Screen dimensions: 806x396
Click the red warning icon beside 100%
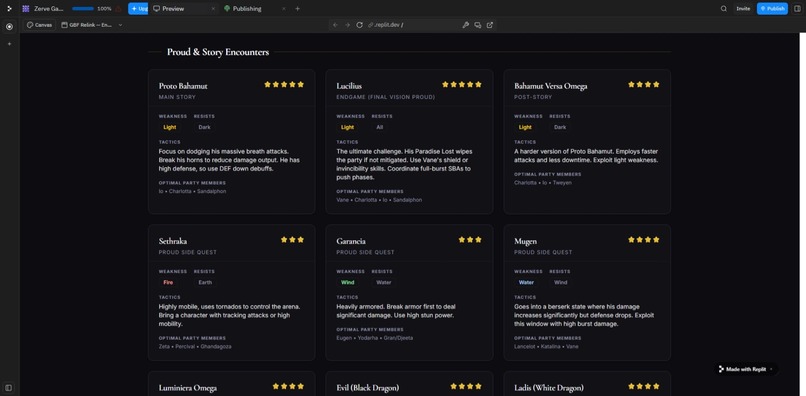pos(119,9)
